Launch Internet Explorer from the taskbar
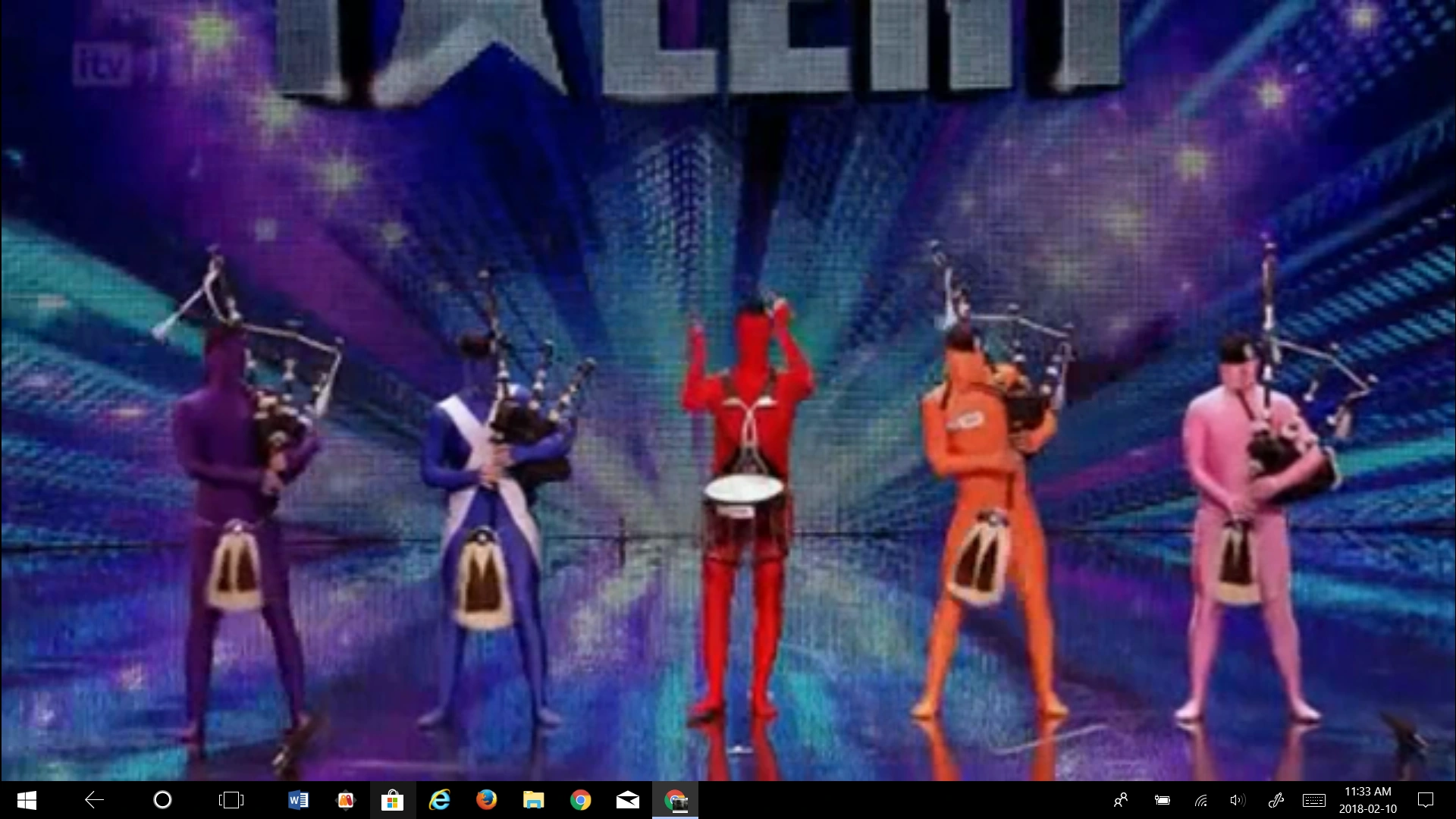The height and width of the screenshot is (819, 1456). point(439,800)
